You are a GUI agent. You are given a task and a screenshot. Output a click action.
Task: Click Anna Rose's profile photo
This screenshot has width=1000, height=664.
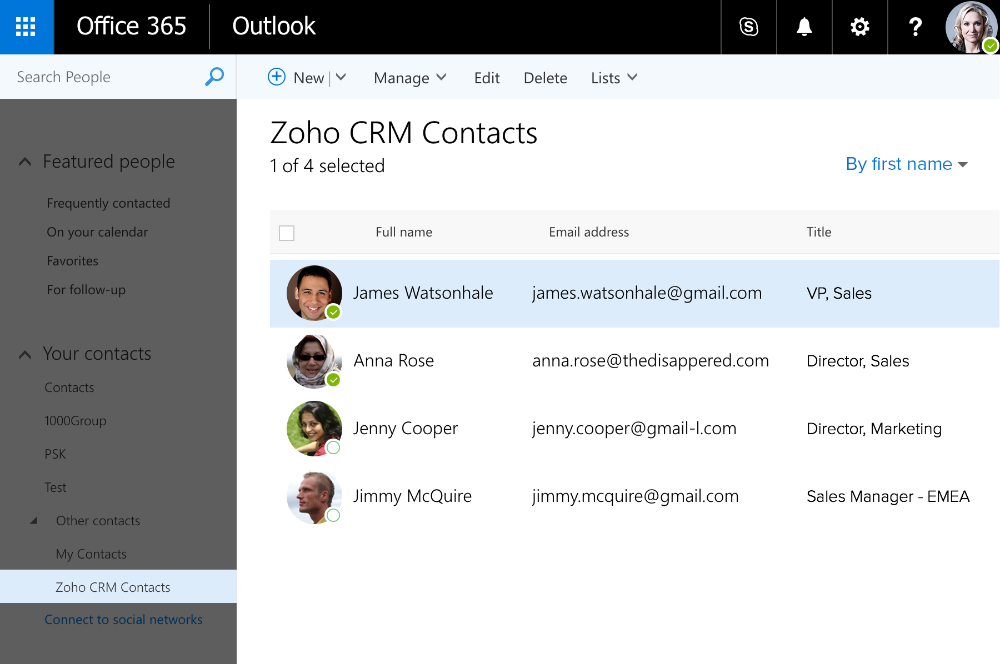(x=314, y=360)
